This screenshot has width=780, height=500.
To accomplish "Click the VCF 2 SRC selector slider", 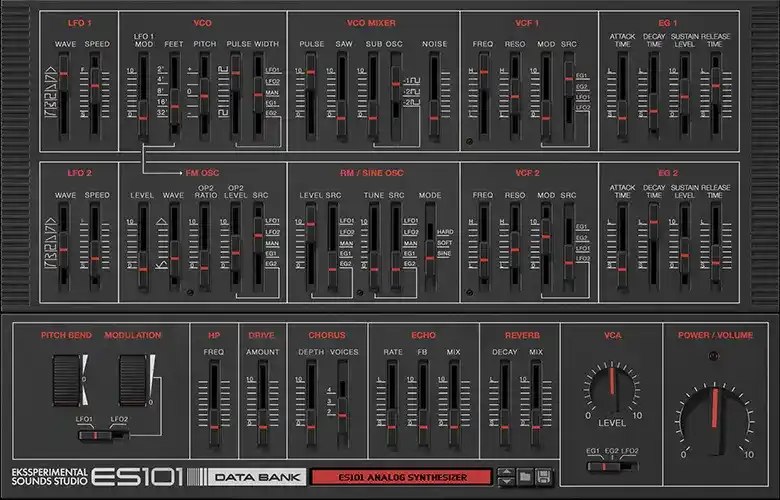I will (569, 247).
